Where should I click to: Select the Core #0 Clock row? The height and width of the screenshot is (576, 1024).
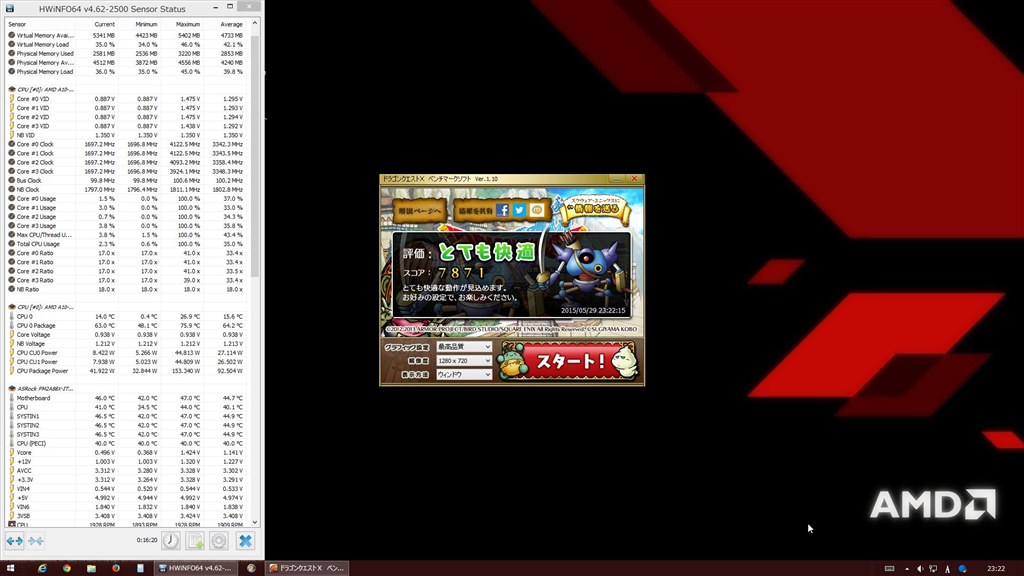coord(126,144)
